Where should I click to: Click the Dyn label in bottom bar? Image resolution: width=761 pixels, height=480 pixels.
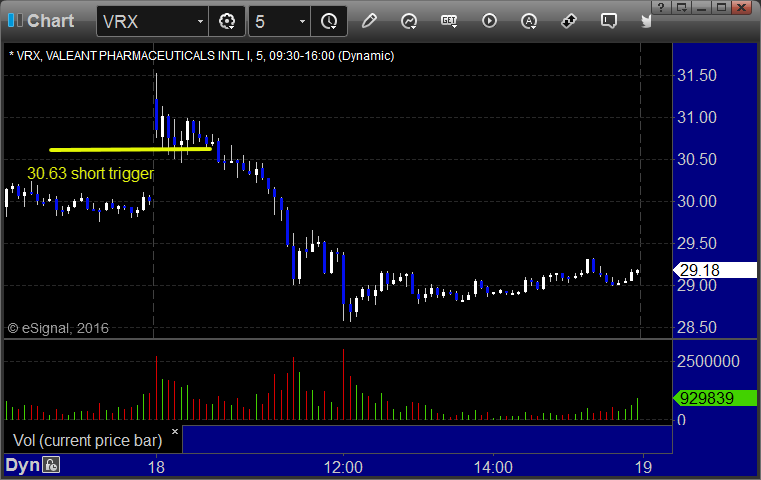pos(22,465)
